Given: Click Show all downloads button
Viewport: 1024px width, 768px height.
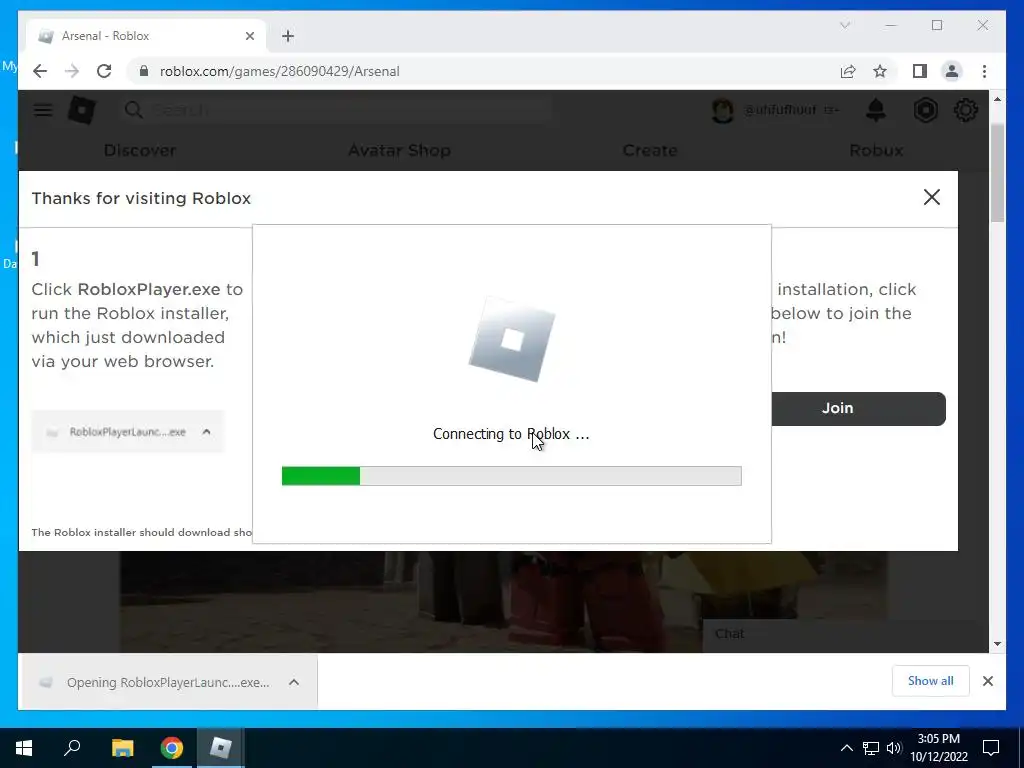Looking at the screenshot, I should pos(930,680).
